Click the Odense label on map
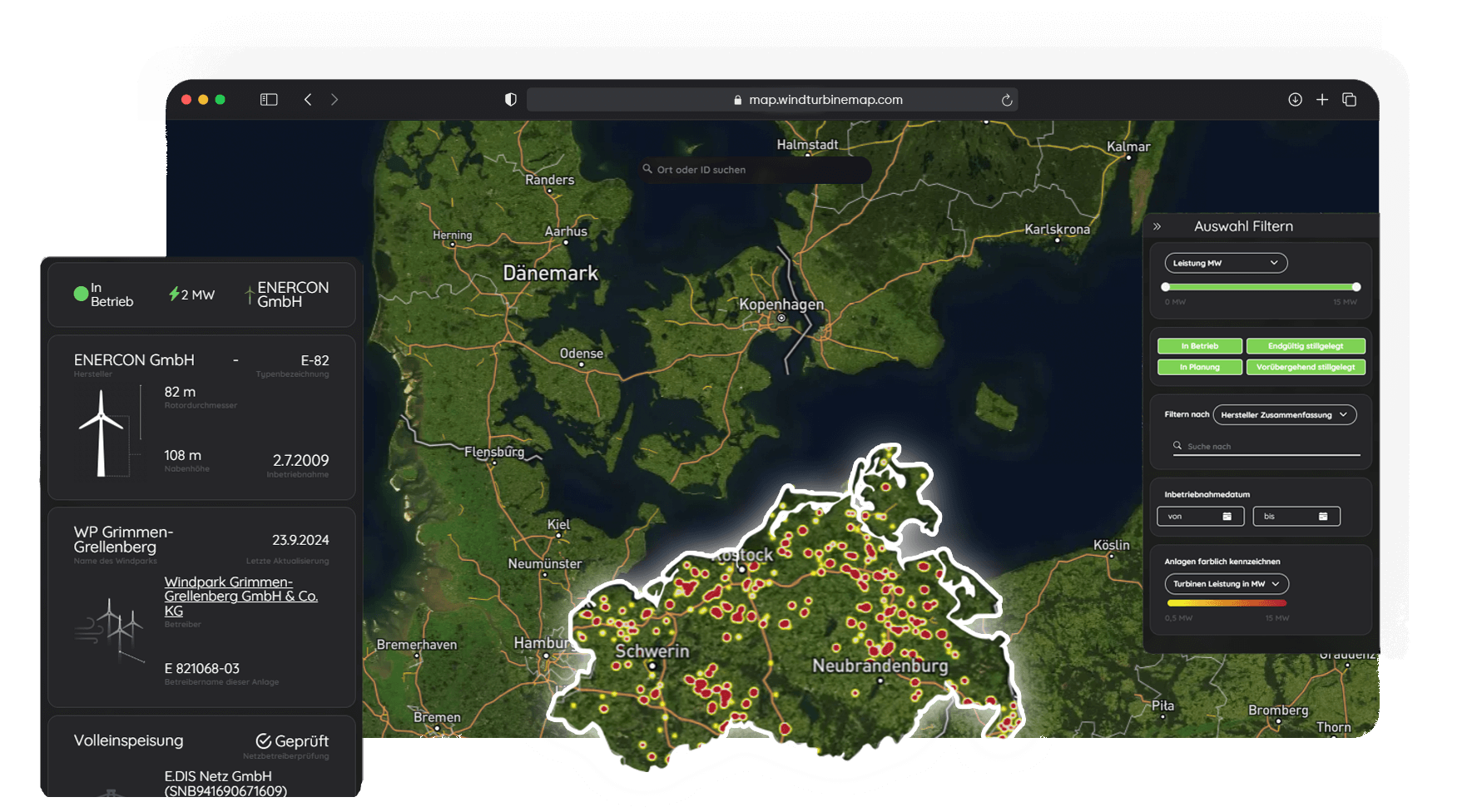1477x812 pixels. pos(582,354)
